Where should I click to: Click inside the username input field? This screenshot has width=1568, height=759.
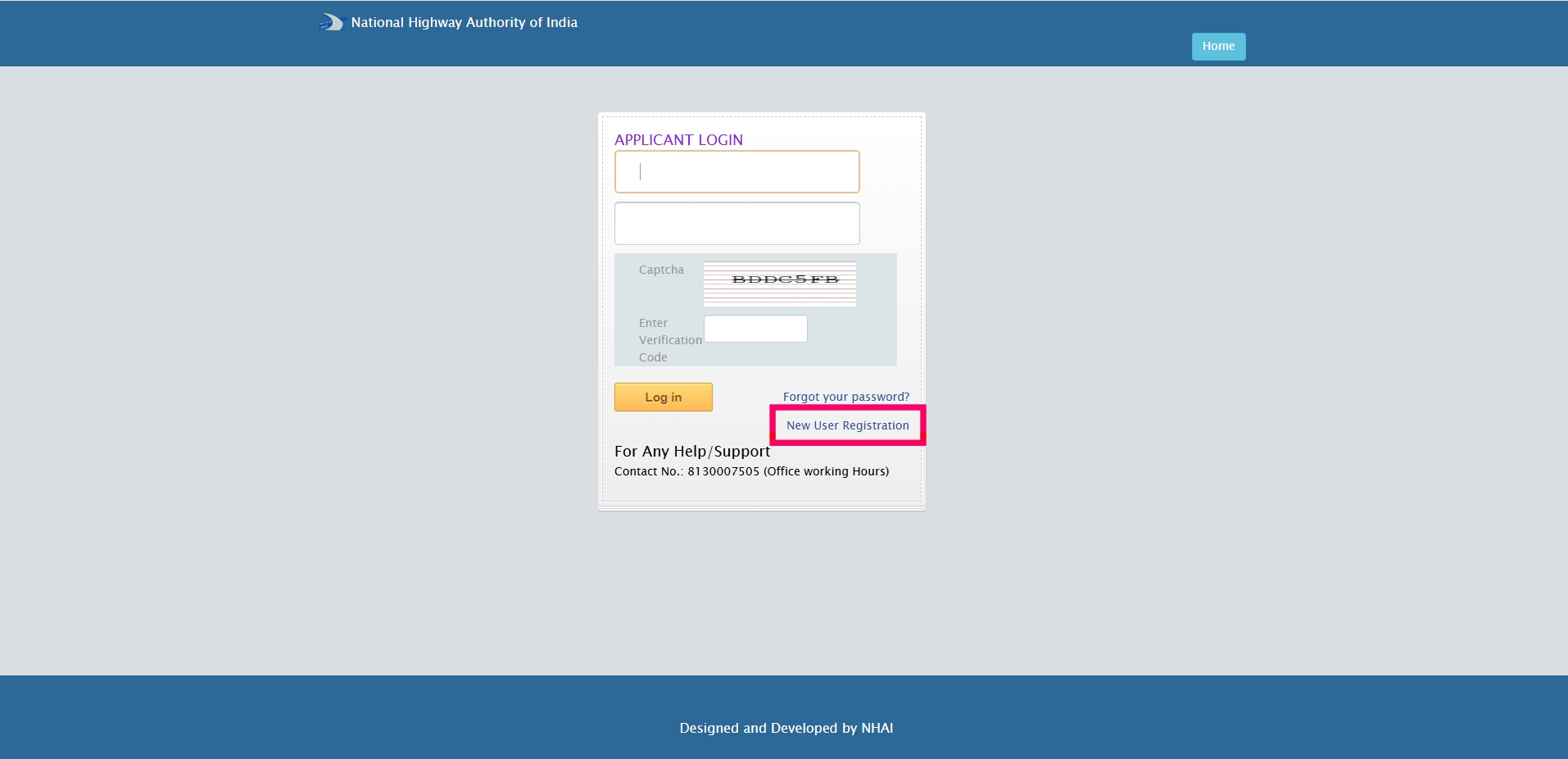(736, 171)
